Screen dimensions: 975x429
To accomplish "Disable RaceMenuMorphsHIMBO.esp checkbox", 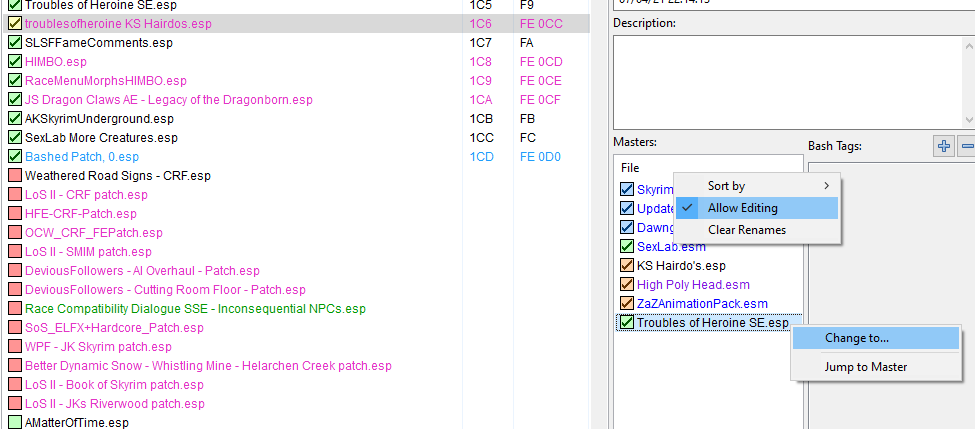I will [x=15, y=81].
